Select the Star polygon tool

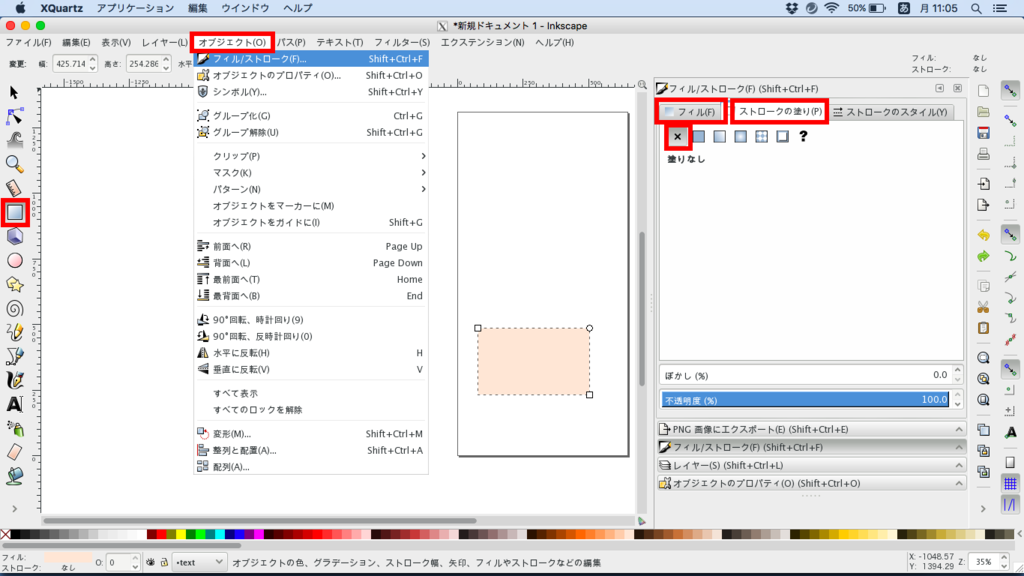click(14, 285)
